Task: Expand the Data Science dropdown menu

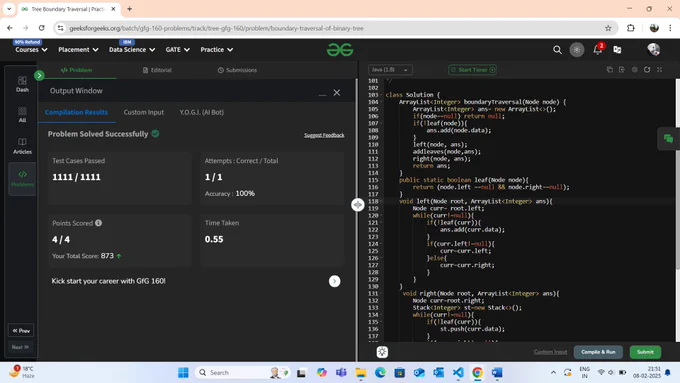Action: (x=132, y=50)
